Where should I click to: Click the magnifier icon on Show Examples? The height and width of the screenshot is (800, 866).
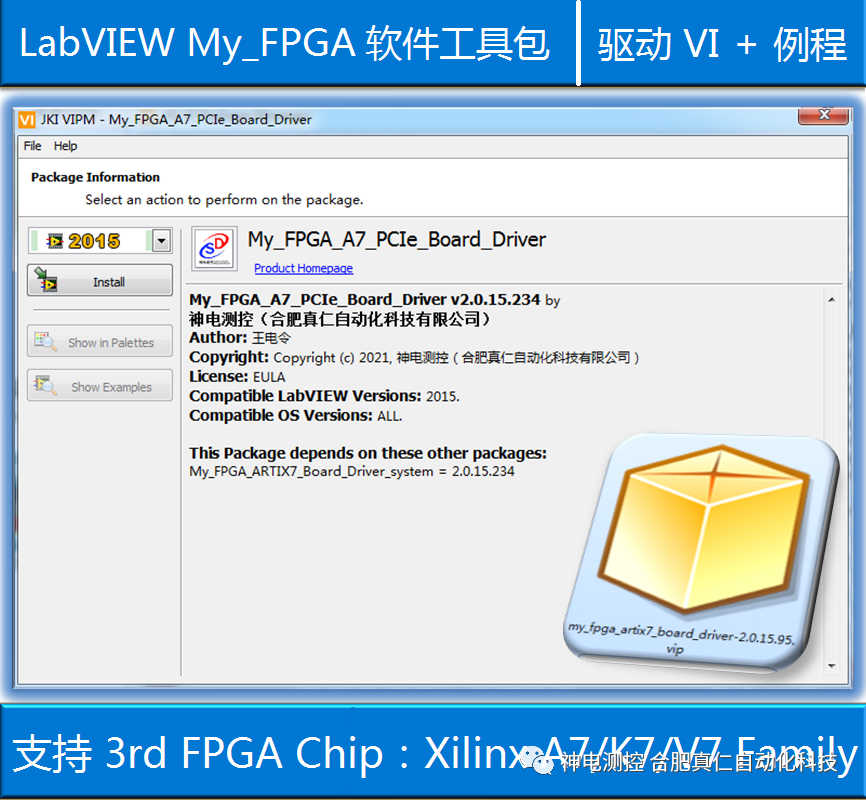coord(45,385)
